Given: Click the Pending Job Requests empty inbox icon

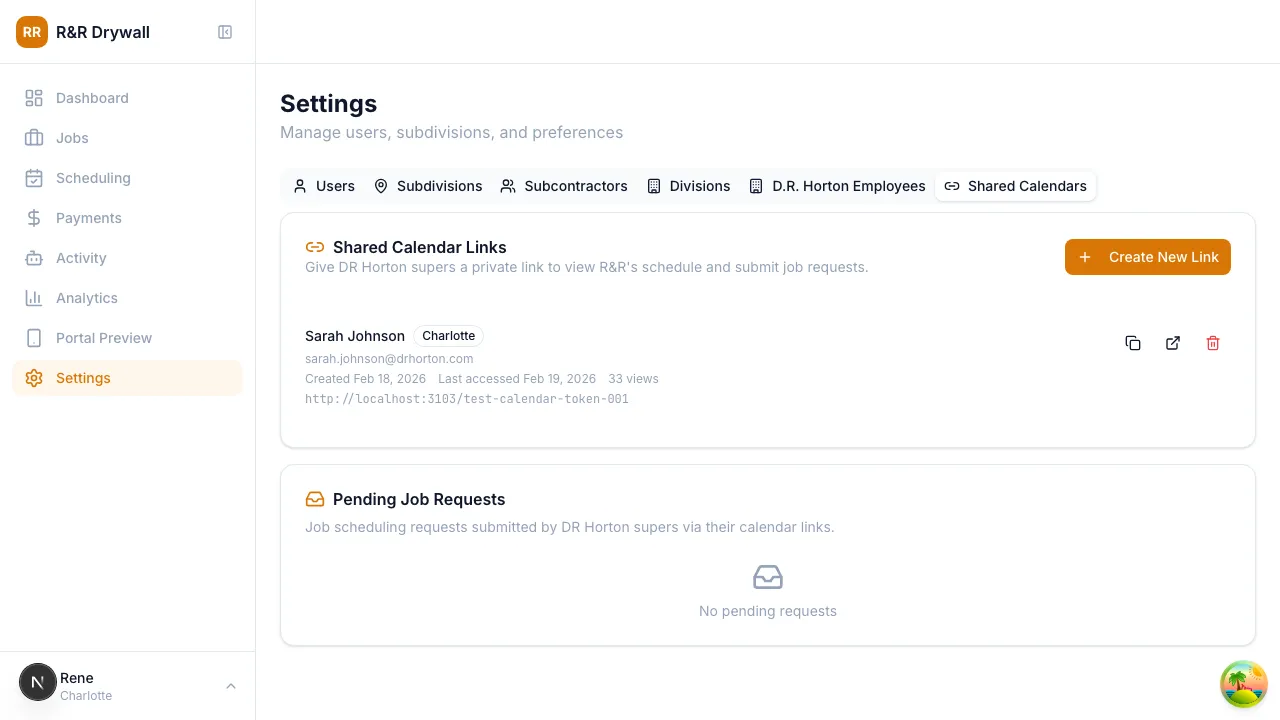Looking at the screenshot, I should [x=768, y=577].
